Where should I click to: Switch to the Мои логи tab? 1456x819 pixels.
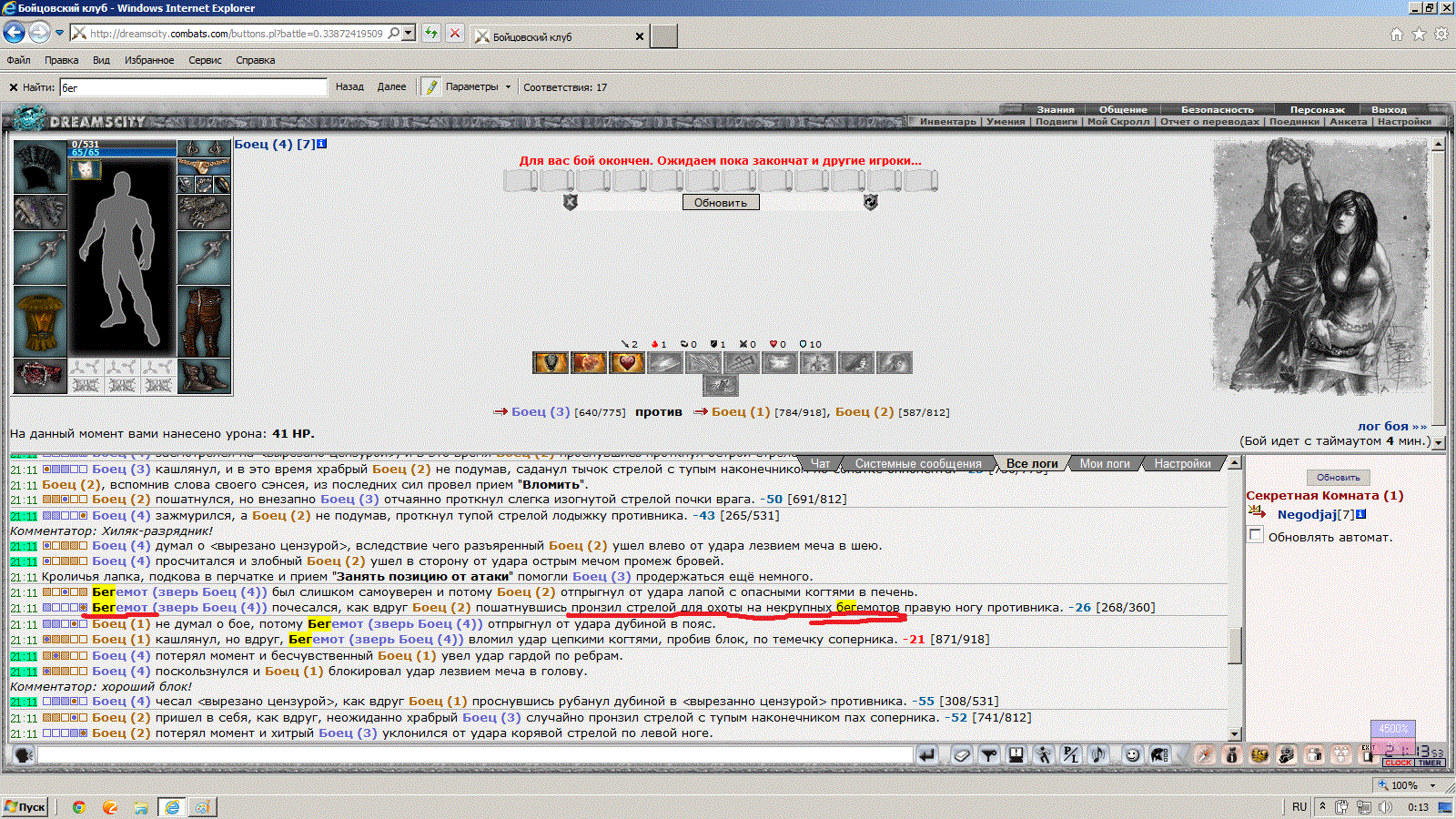pos(1105,463)
